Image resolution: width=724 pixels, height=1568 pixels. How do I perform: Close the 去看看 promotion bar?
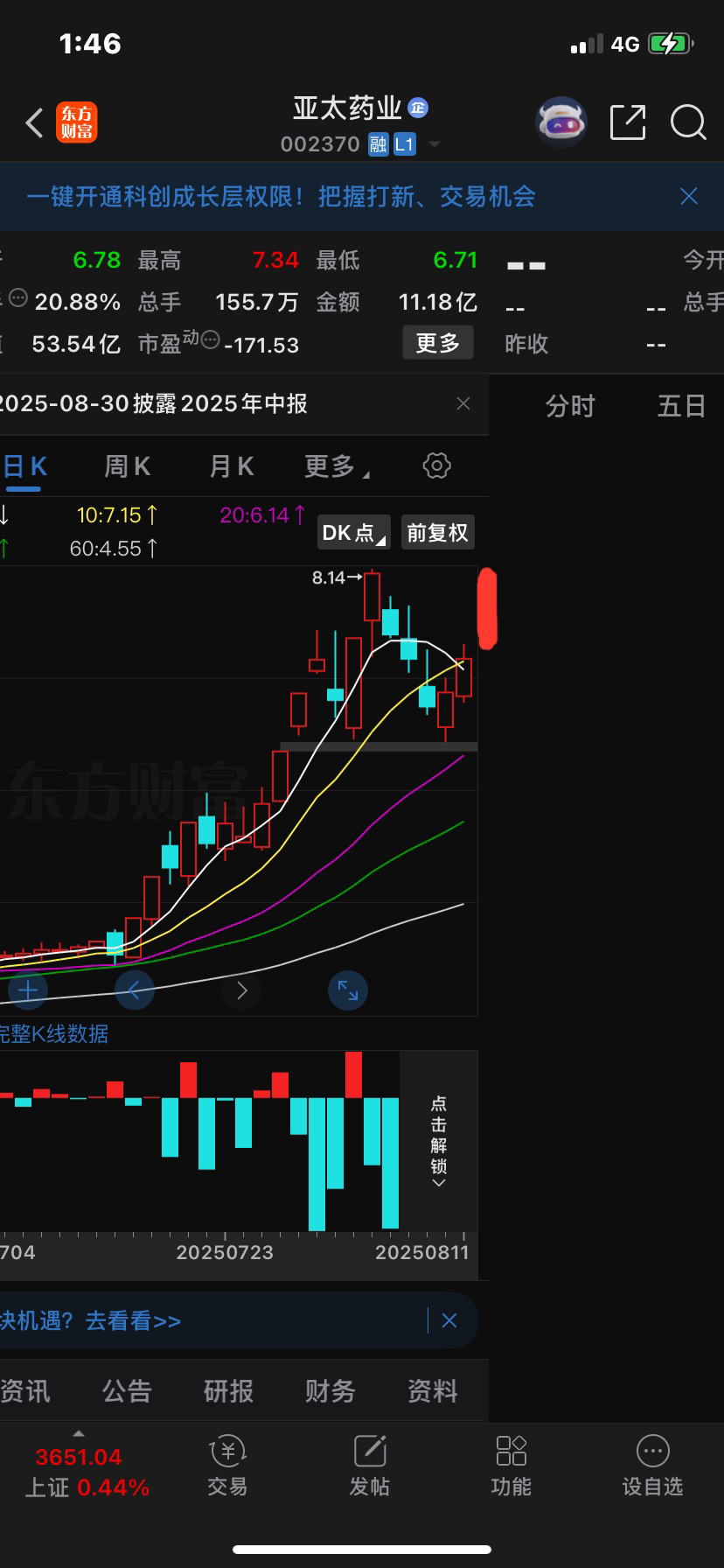[x=449, y=1320]
